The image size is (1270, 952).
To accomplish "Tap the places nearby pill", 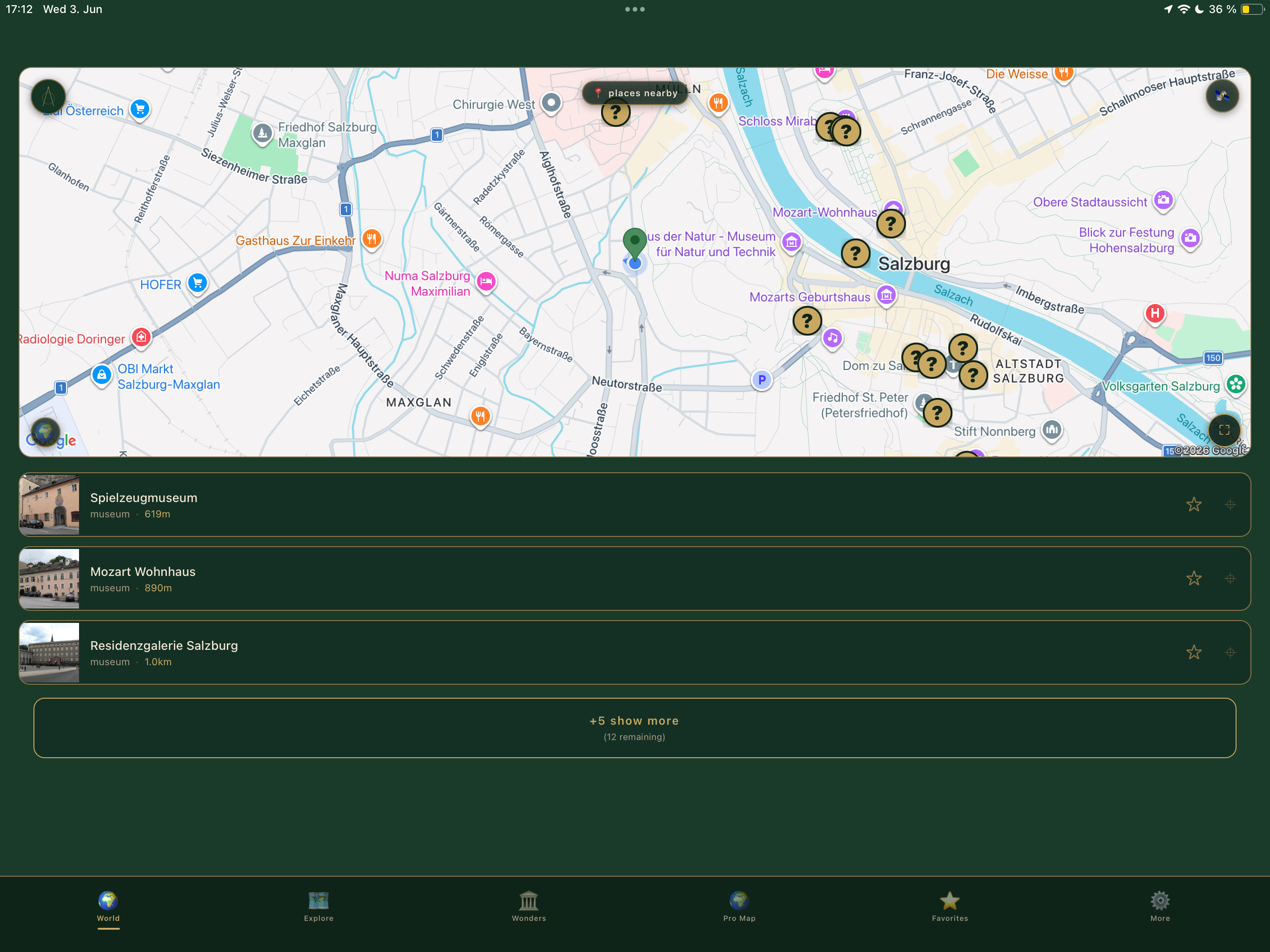I will pyautogui.click(x=635, y=93).
